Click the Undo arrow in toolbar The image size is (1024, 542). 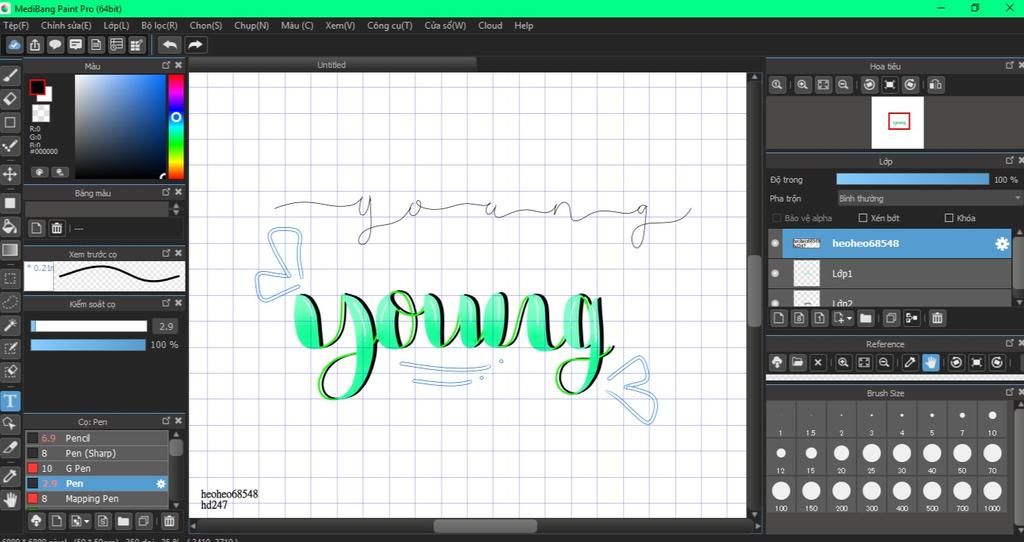coord(170,45)
